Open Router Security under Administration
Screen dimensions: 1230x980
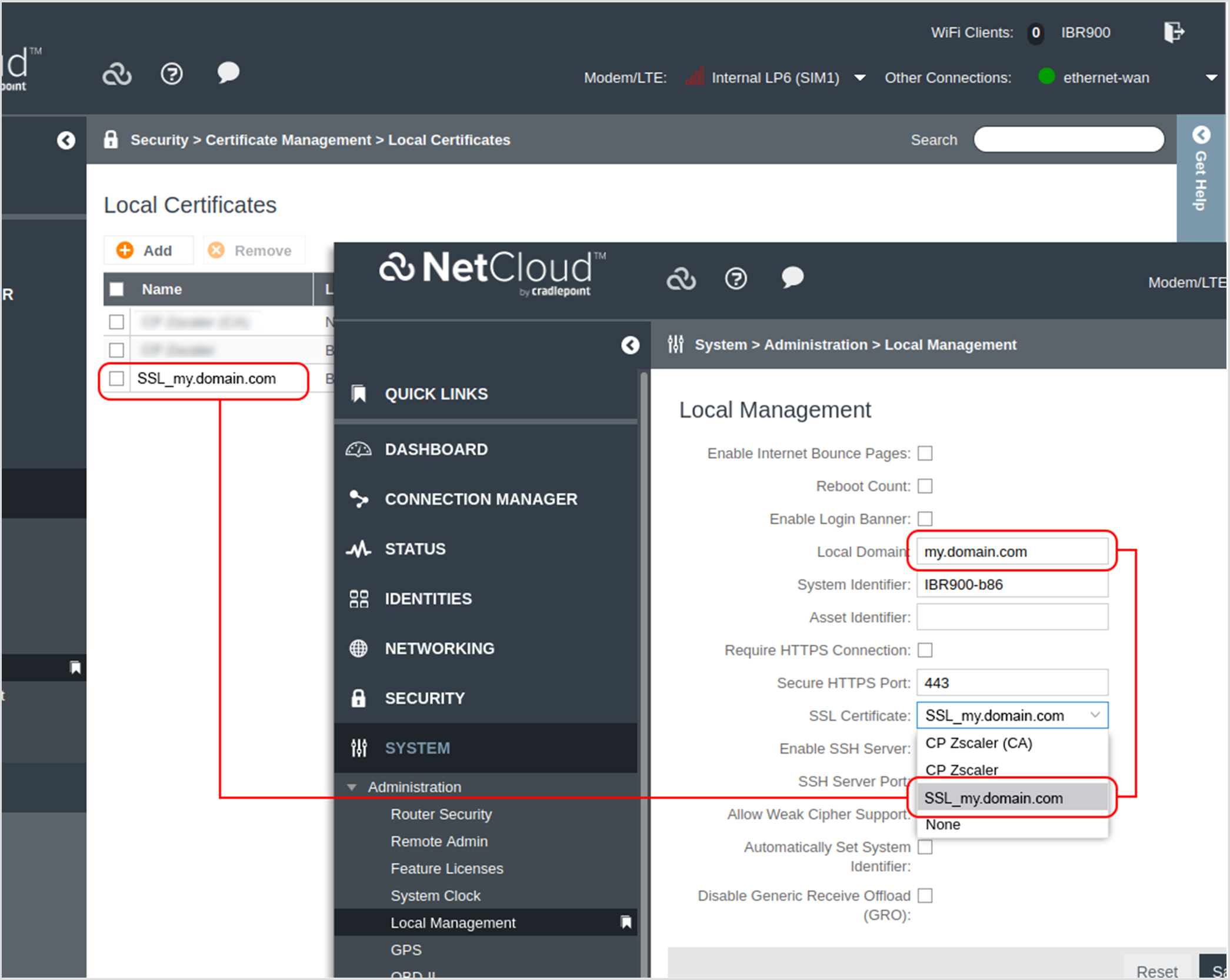click(x=441, y=814)
